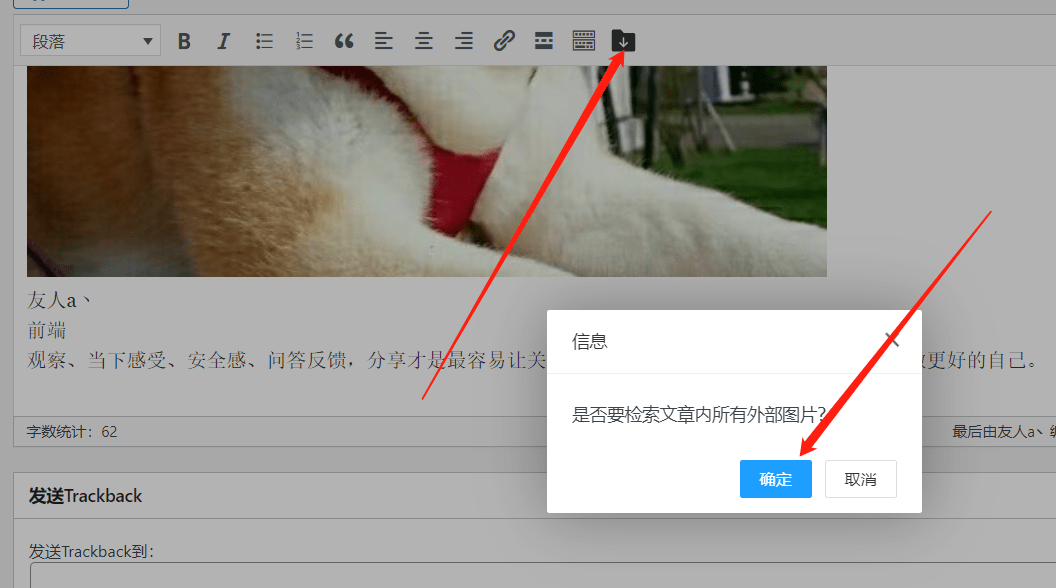The width and height of the screenshot is (1056, 588).
Task: Apply italic formatting
Action: [224, 40]
